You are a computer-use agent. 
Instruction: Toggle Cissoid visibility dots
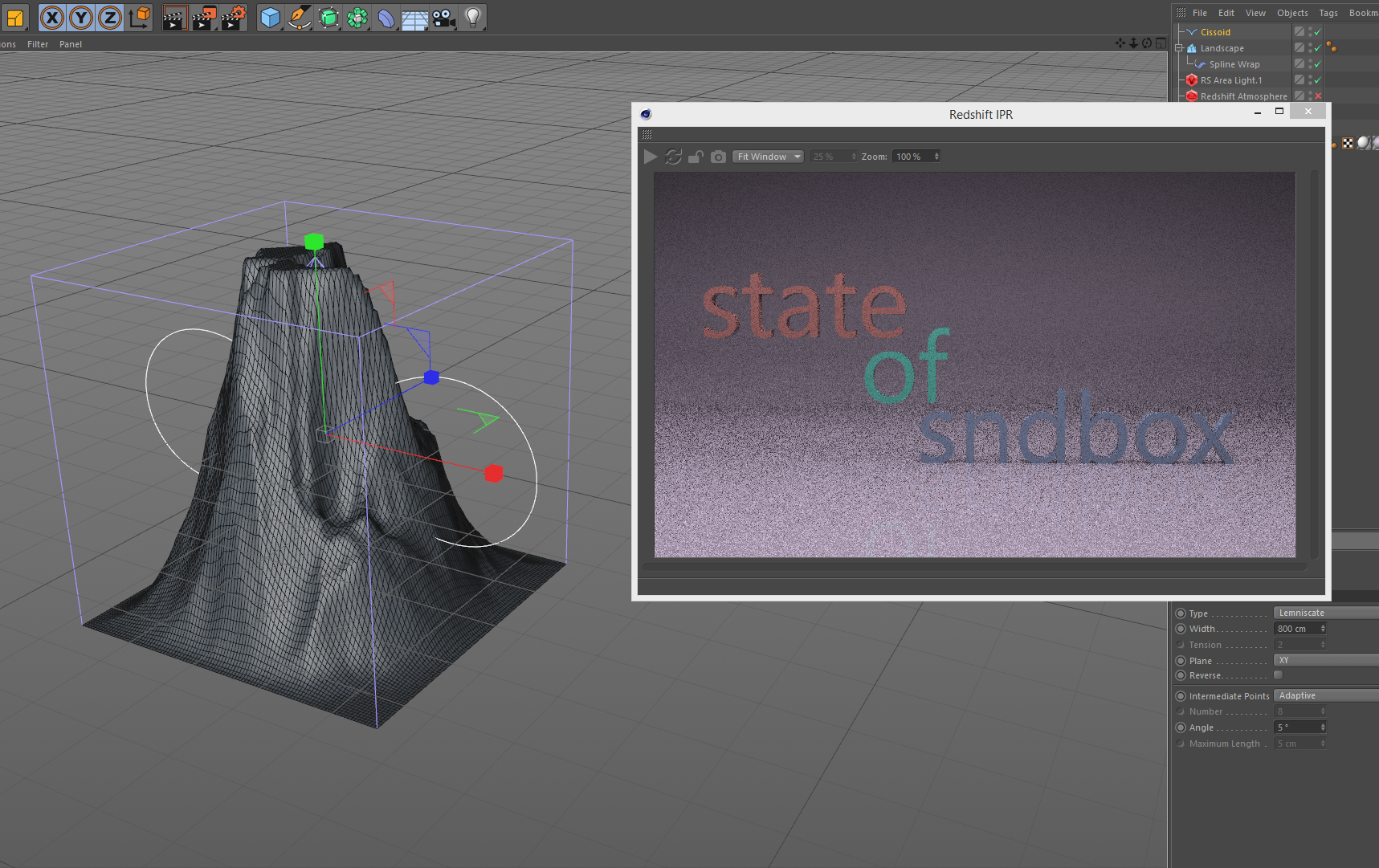(x=1310, y=32)
